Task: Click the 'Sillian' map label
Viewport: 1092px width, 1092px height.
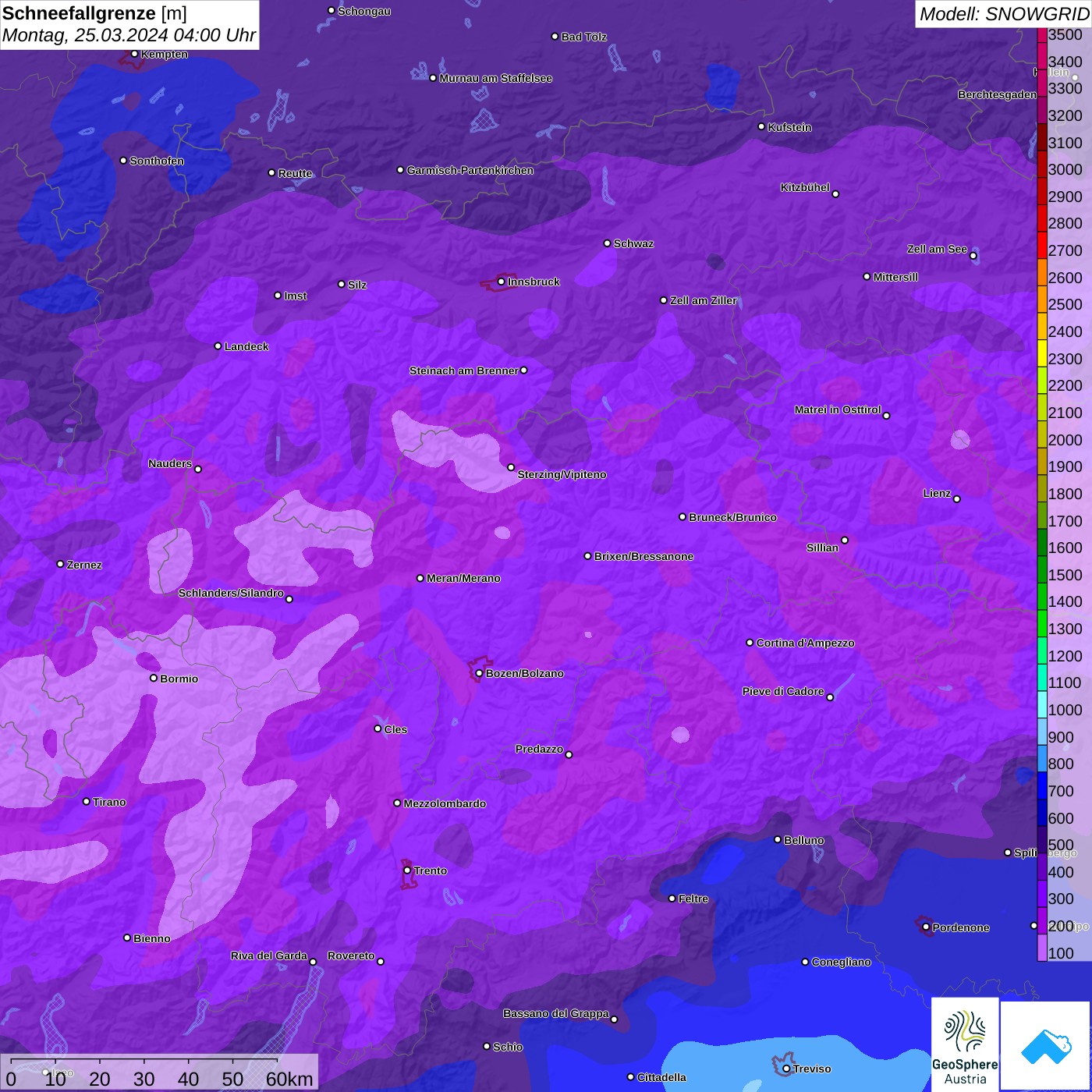Action: point(822,548)
